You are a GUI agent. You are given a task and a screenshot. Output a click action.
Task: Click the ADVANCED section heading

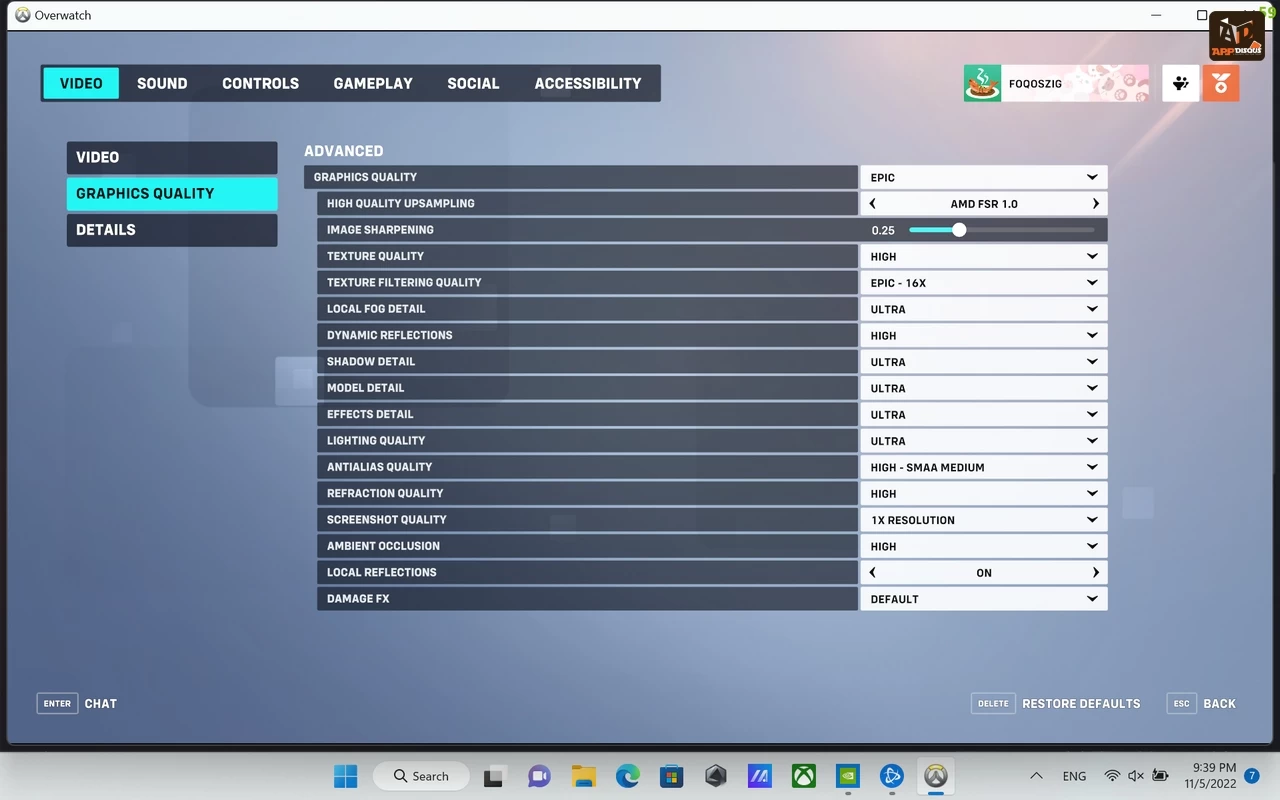pyautogui.click(x=343, y=151)
